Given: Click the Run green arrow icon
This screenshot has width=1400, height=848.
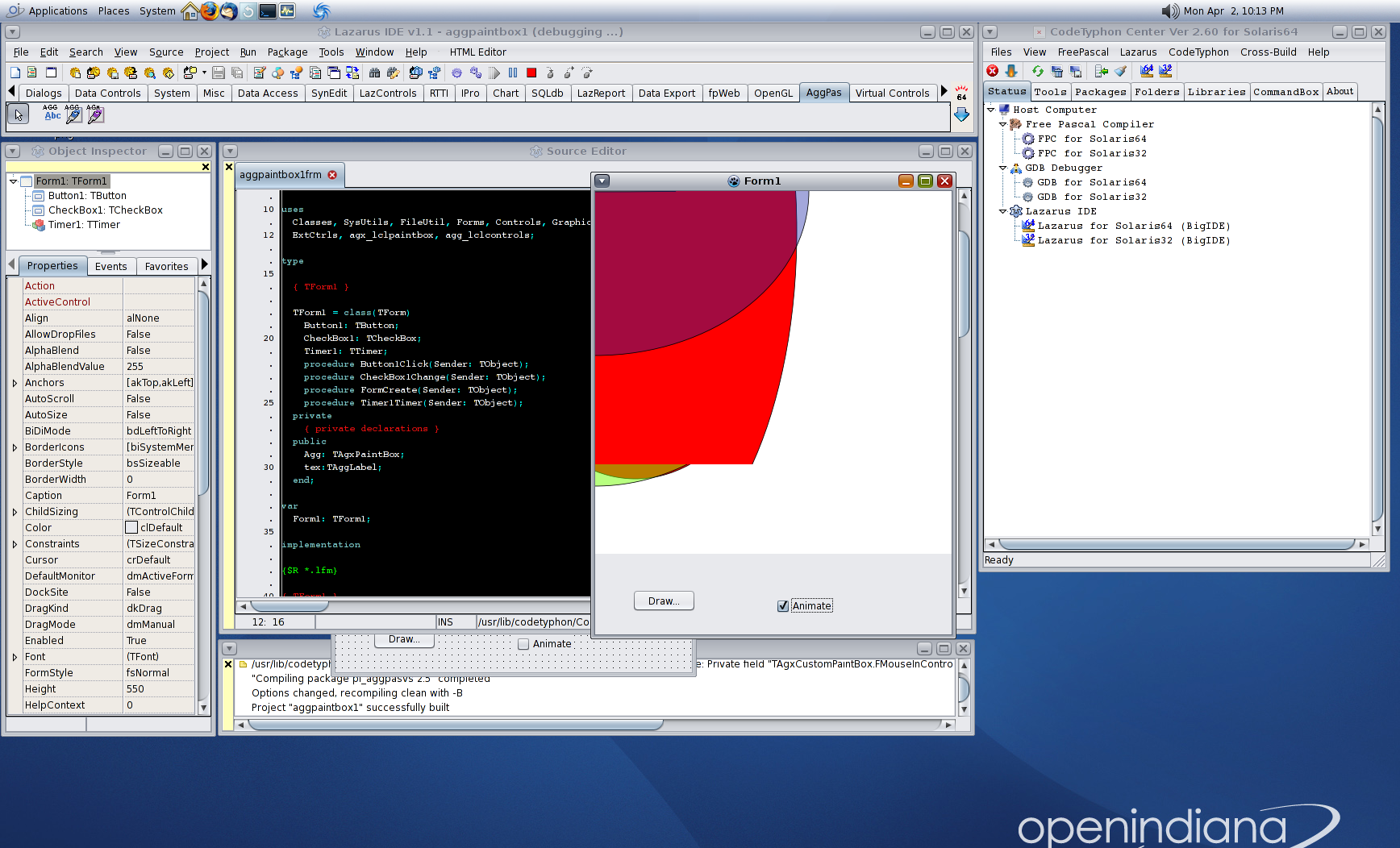Looking at the screenshot, I should click(x=494, y=73).
